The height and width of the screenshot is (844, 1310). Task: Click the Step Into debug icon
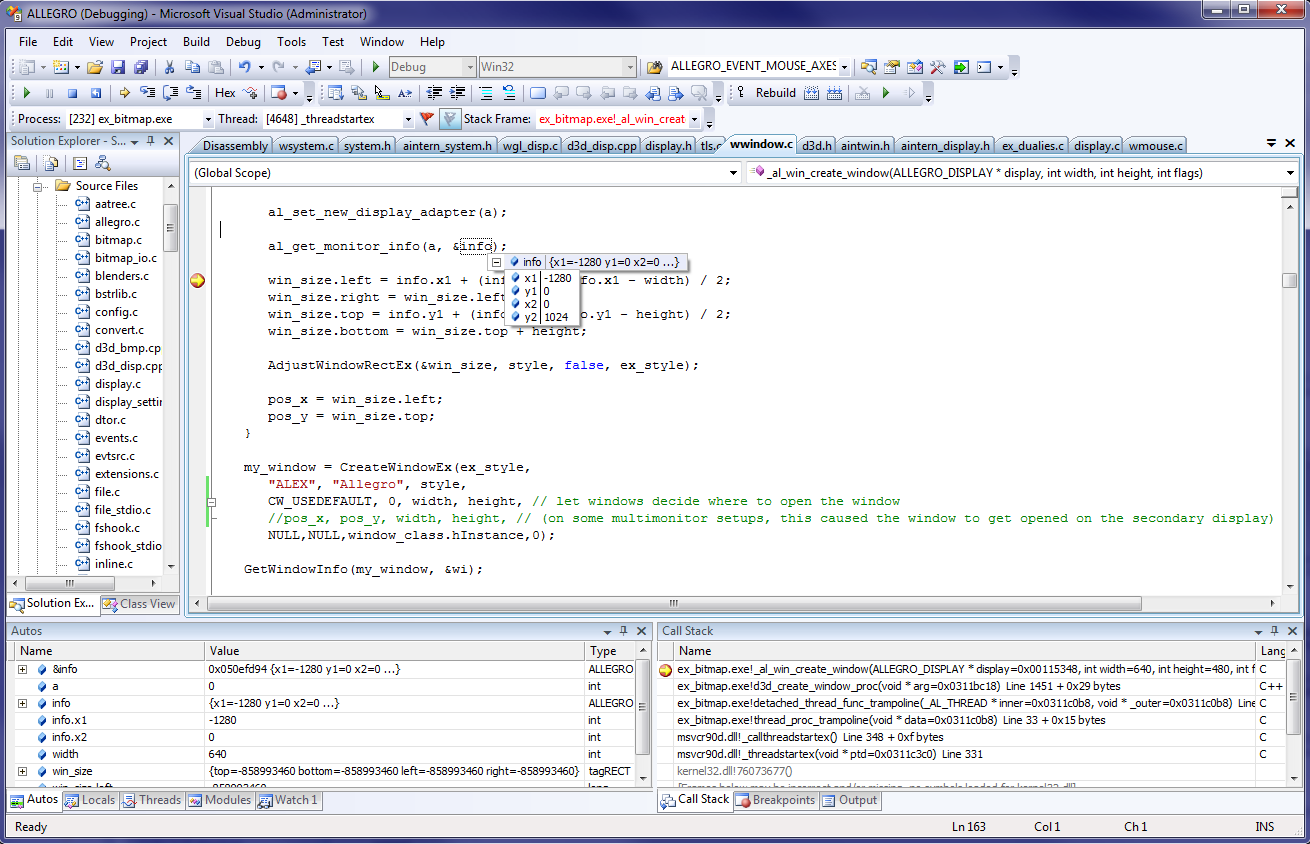pos(147,93)
